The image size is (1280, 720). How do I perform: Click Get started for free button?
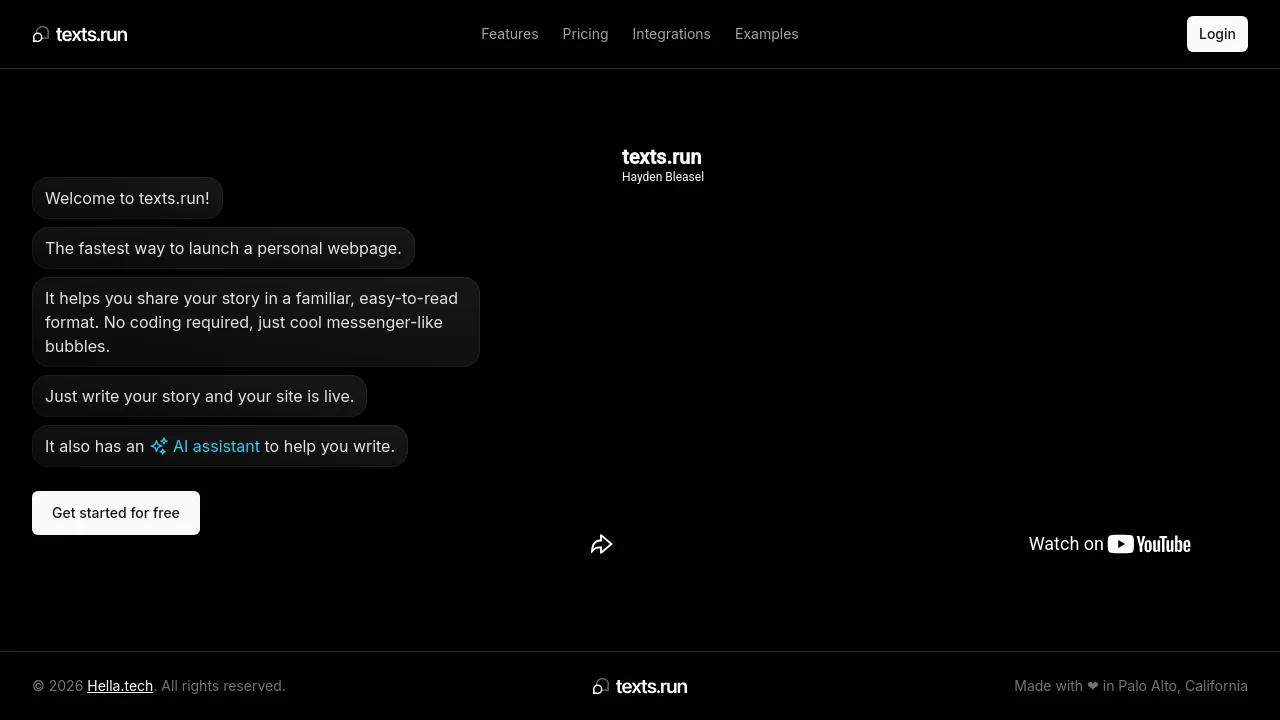pyautogui.click(x=116, y=513)
